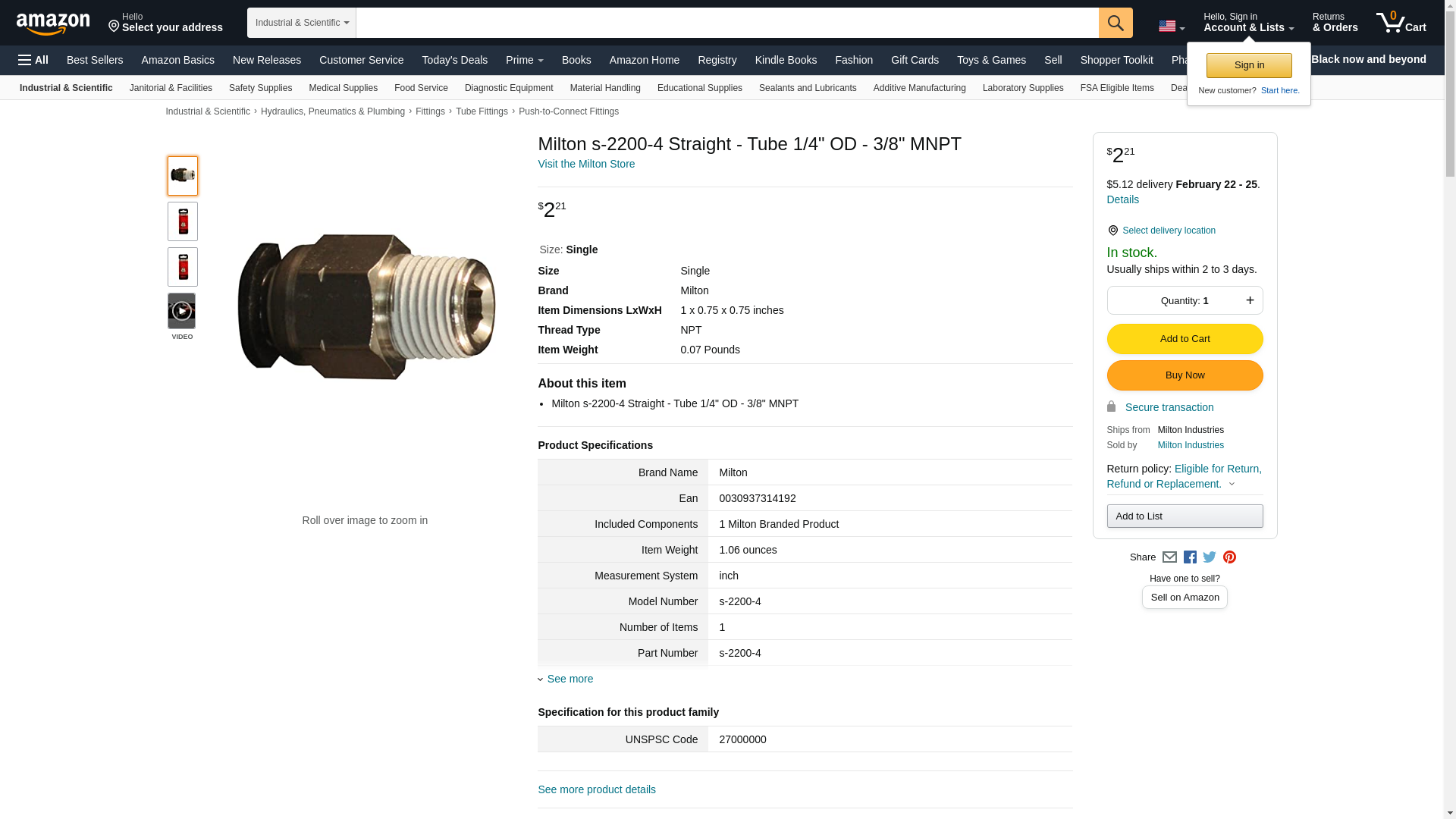Visit the Milton Store link

(x=586, y=164)
